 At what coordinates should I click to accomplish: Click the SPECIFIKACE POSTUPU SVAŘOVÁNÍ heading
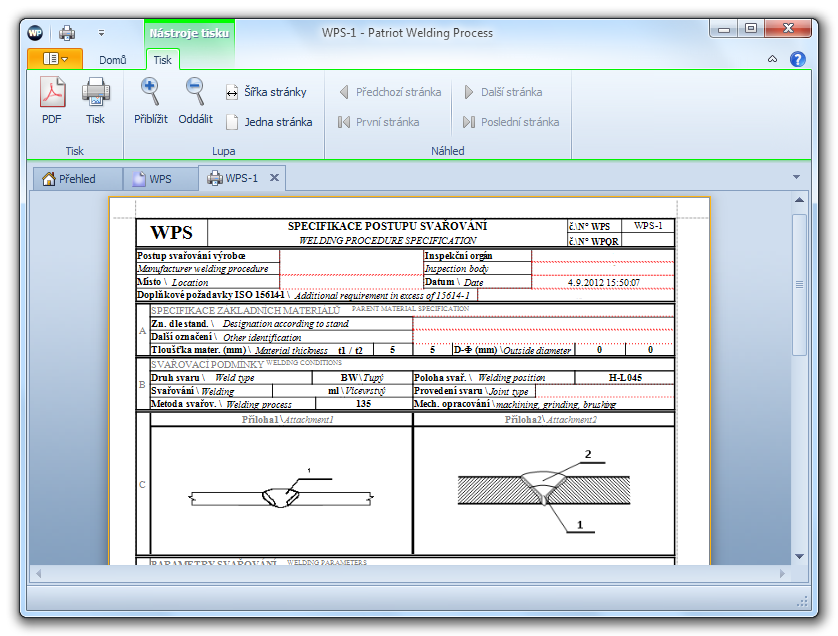click(387, 226)
